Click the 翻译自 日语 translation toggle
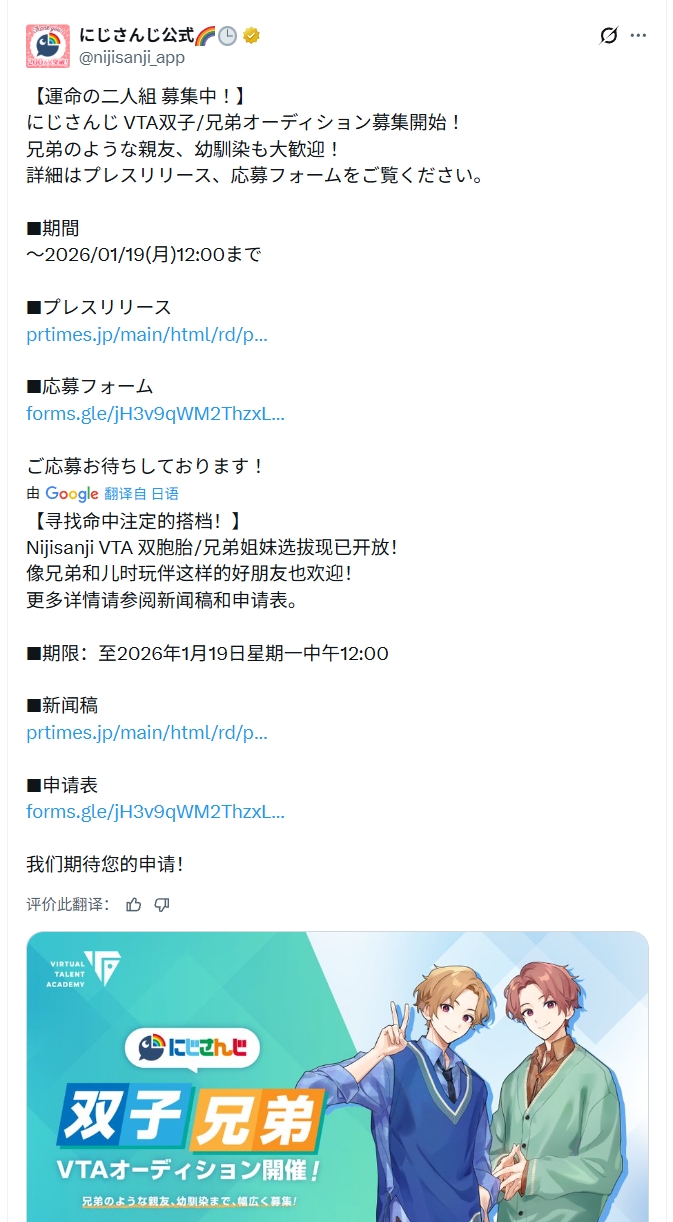Viewport: 673px width, 1222px height. coord(141,494)
